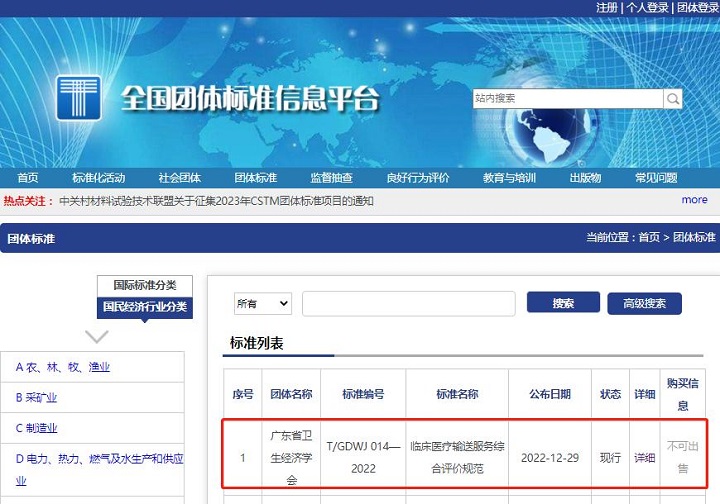Click the site search magnifier icon

(x=673, y=98)
